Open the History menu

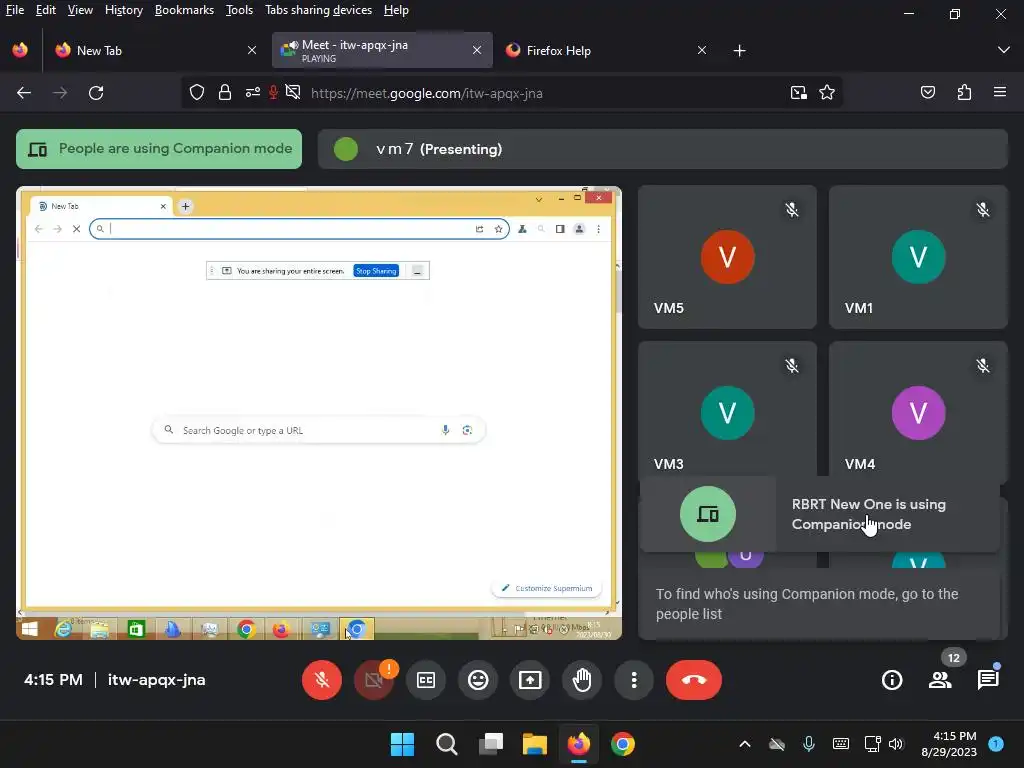tap(123, 10)
